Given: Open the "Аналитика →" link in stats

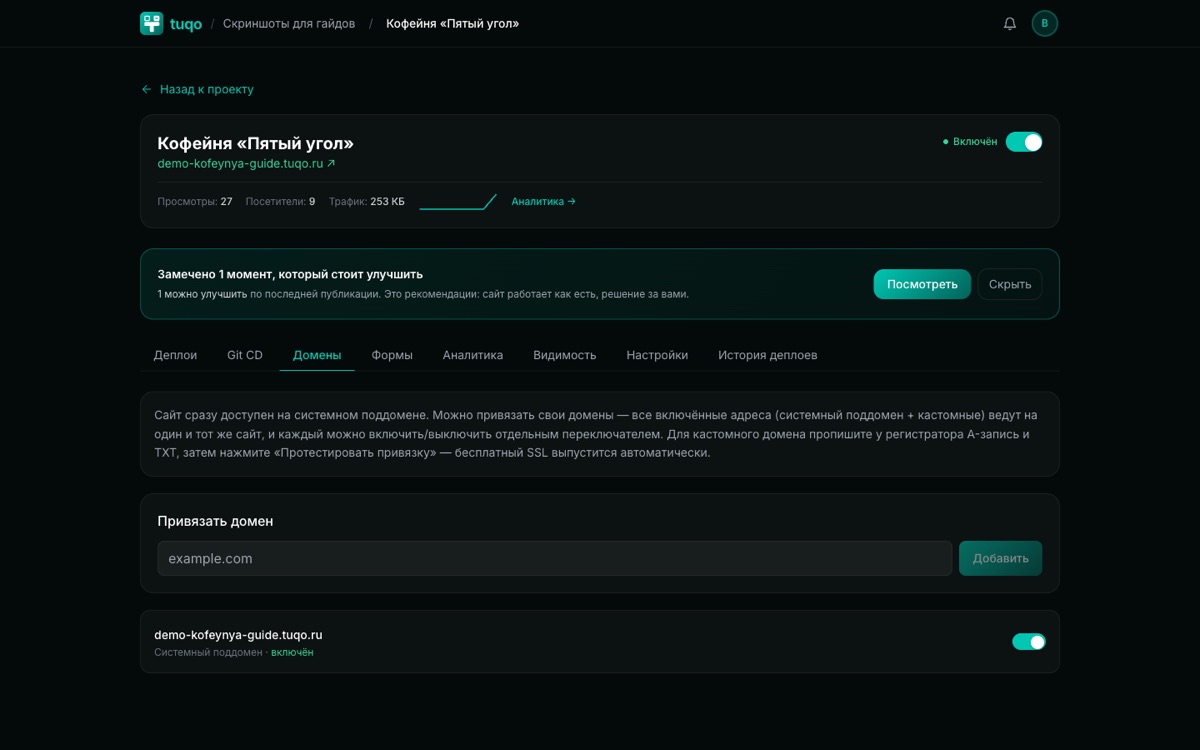Looking at the screenshot, I should pyautogui.click(x=543, y=201).
